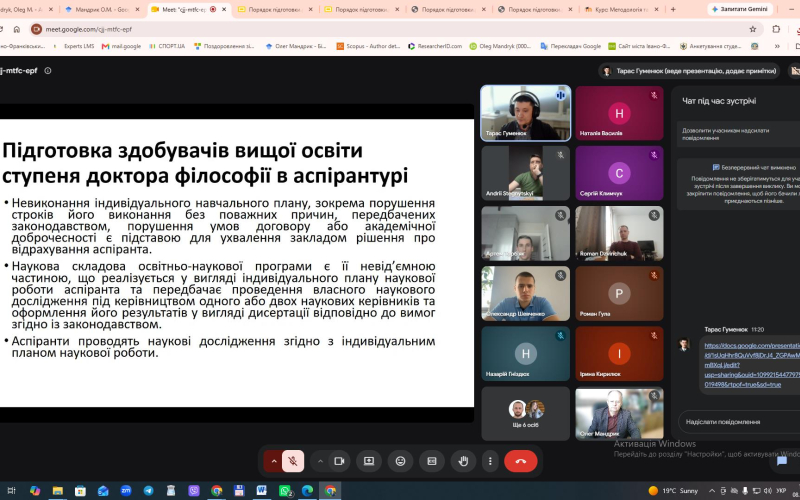
Task: Open Microsoft Store on taskbar
Action: tap(80, 491)
